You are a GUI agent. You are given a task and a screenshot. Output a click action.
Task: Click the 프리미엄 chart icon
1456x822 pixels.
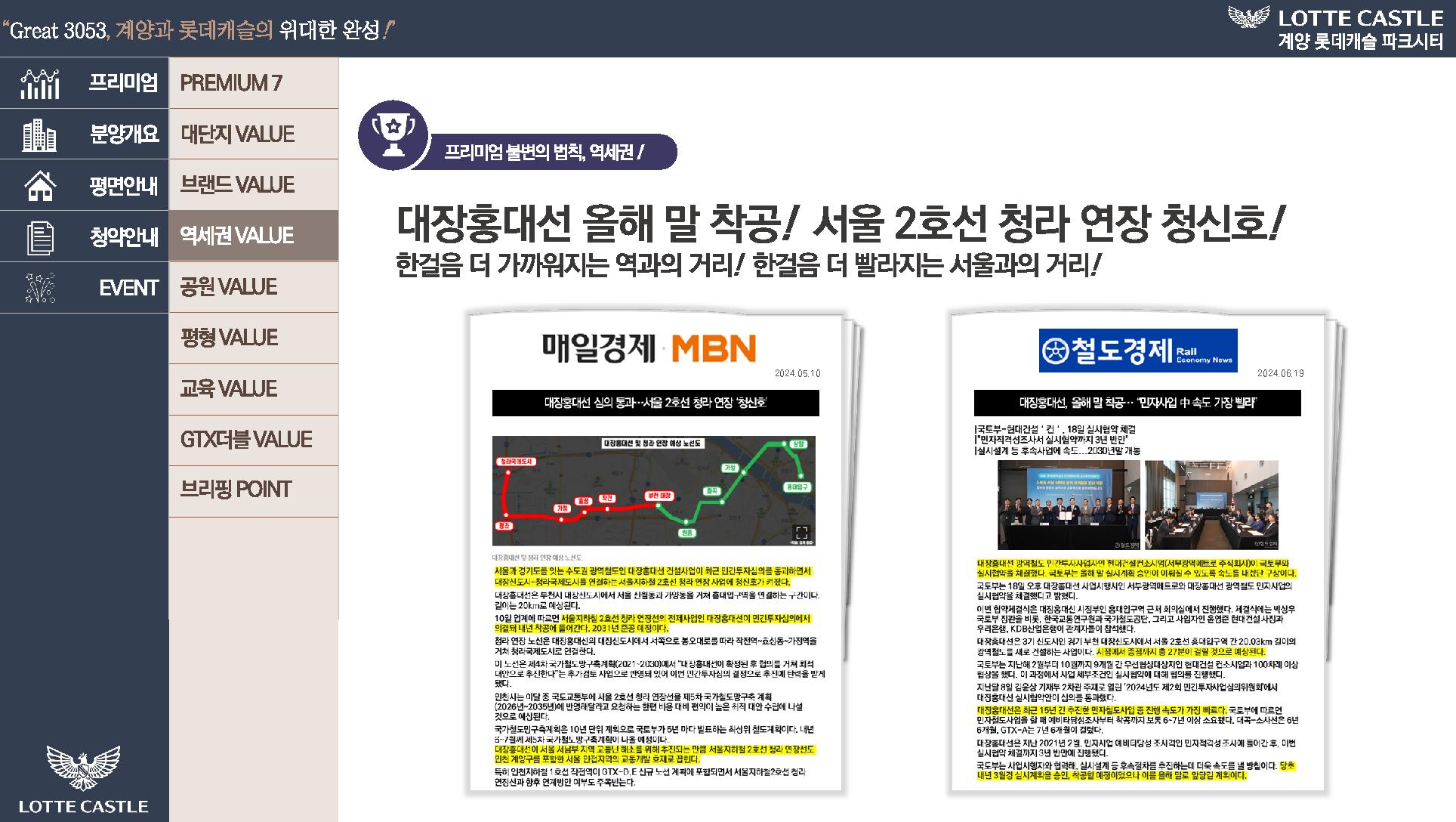[x=40, y=83]
